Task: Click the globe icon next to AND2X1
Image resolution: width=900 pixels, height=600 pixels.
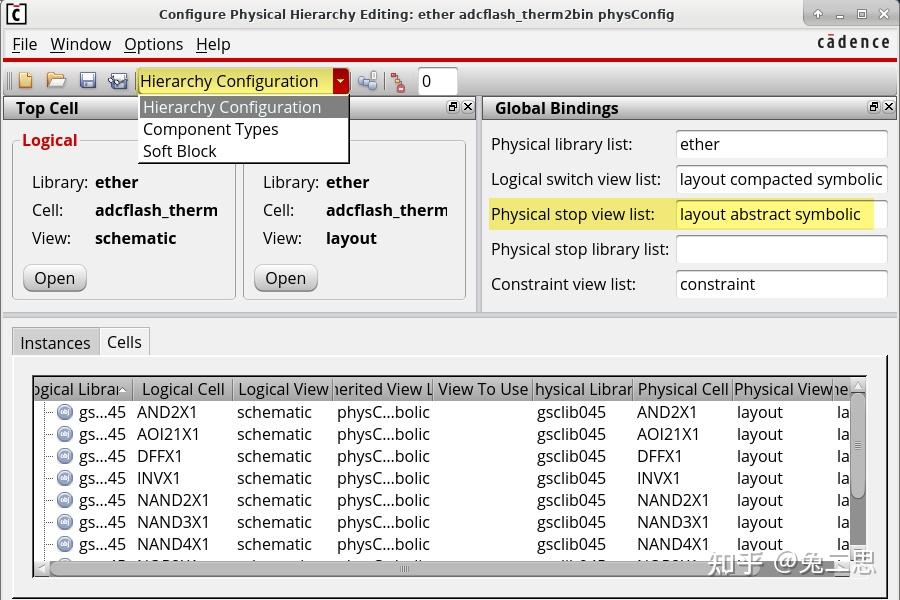Action: point(62,412)
